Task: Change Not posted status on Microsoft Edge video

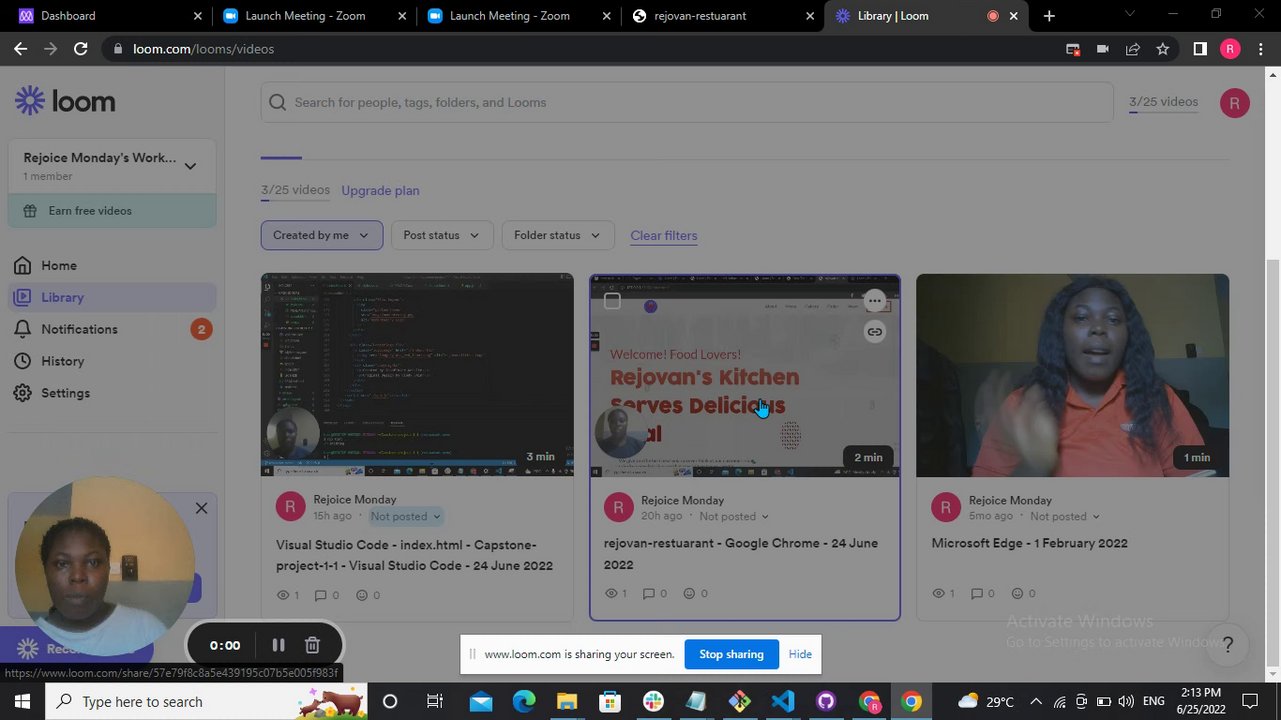Action: click(x=1065, y=516)
